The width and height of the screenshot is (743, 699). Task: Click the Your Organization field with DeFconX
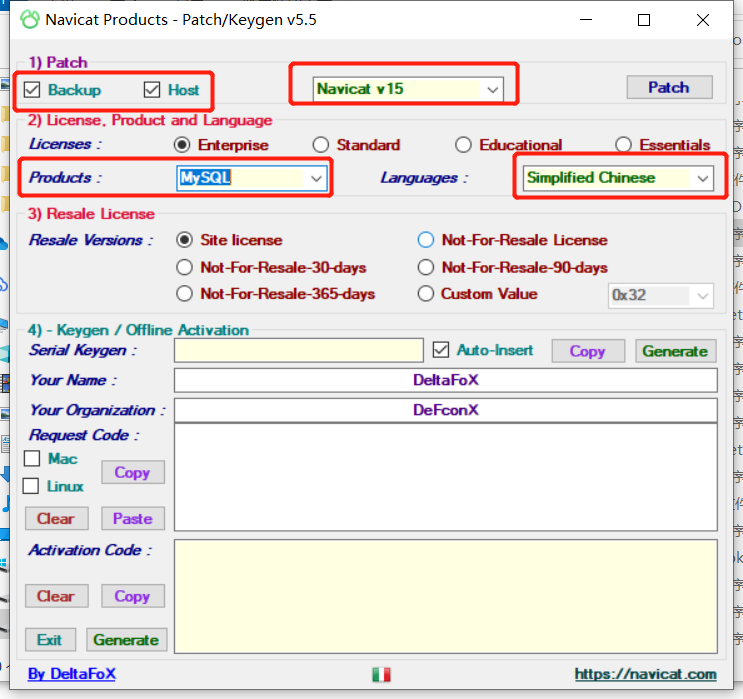(x=445, y=410)
